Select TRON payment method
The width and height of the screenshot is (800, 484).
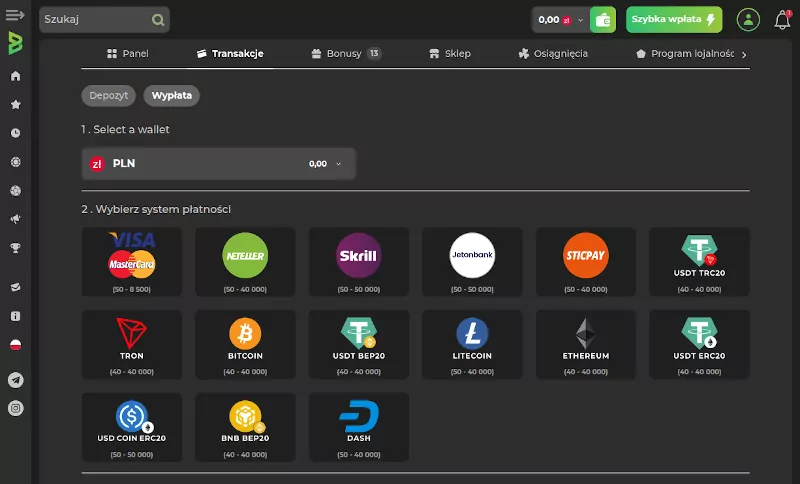coord(132,345)
